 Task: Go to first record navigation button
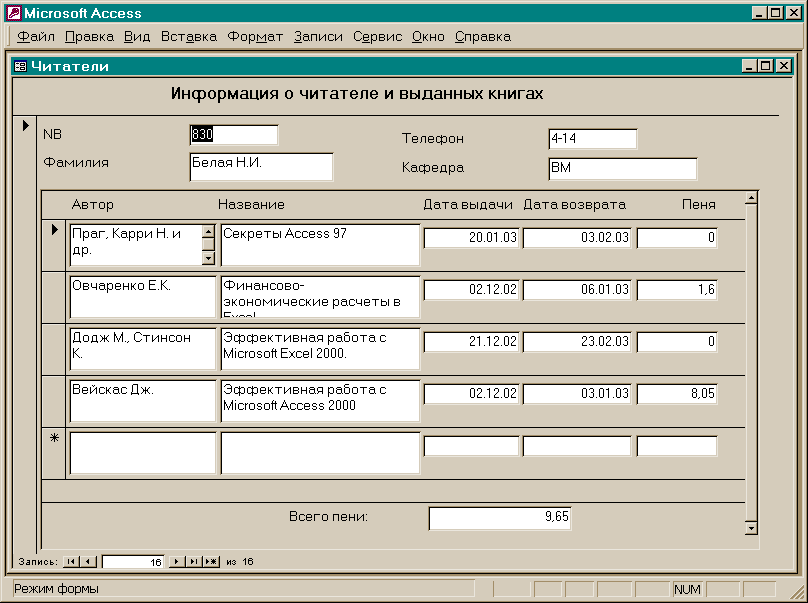point(71,561)
